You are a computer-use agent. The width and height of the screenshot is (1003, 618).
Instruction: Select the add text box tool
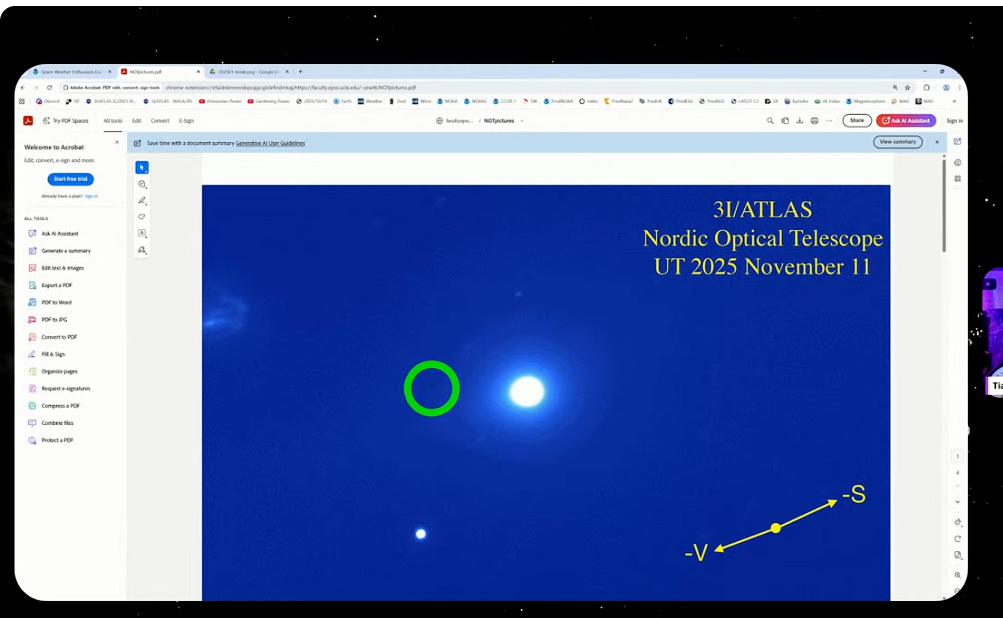(x=142, y=234)
